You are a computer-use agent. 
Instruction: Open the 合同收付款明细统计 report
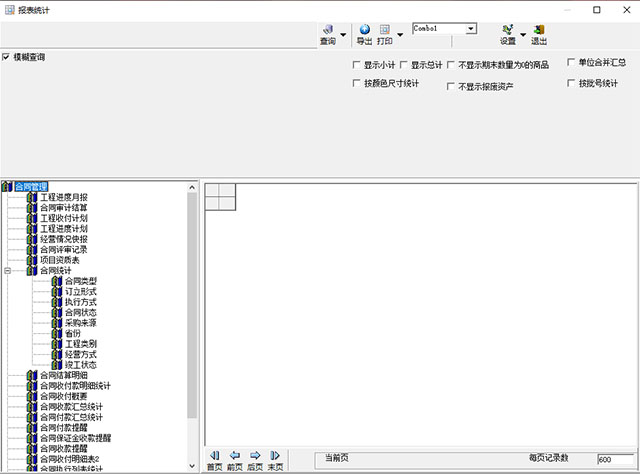pos(76,386)
